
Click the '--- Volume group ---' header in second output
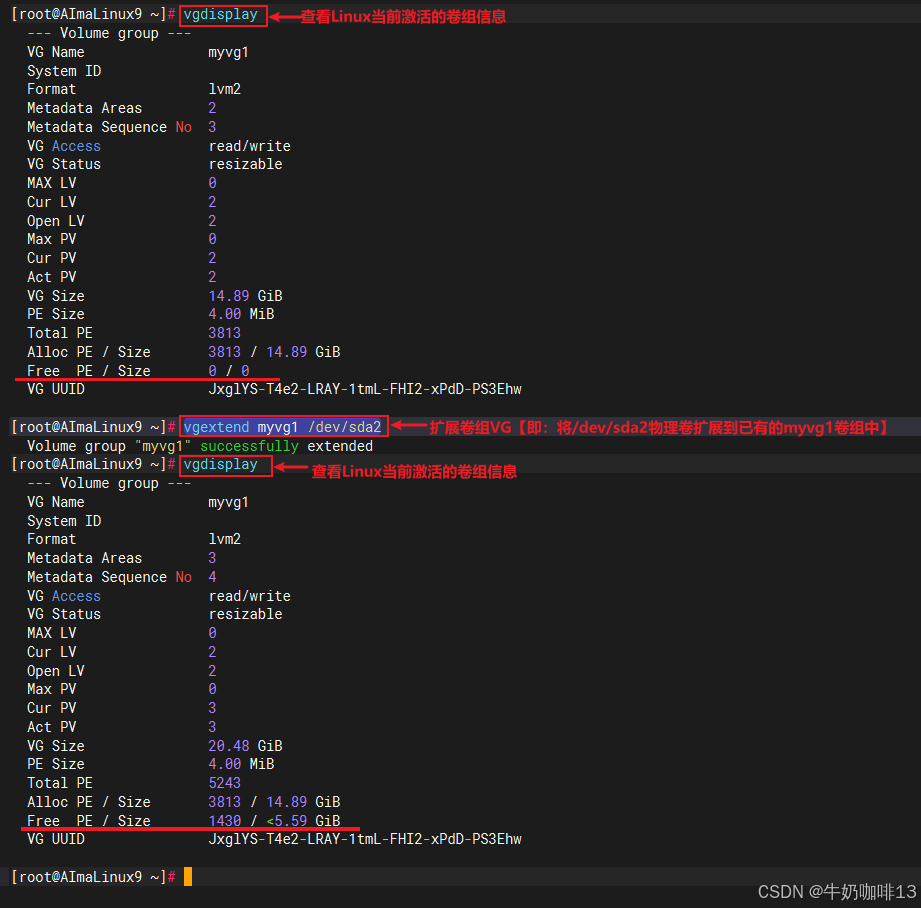tap(109, 483)
